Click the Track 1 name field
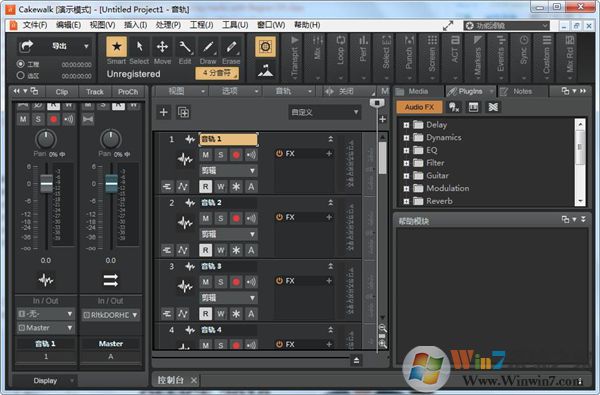Viewport: 600px width, 395px height. tap(228, 139)
